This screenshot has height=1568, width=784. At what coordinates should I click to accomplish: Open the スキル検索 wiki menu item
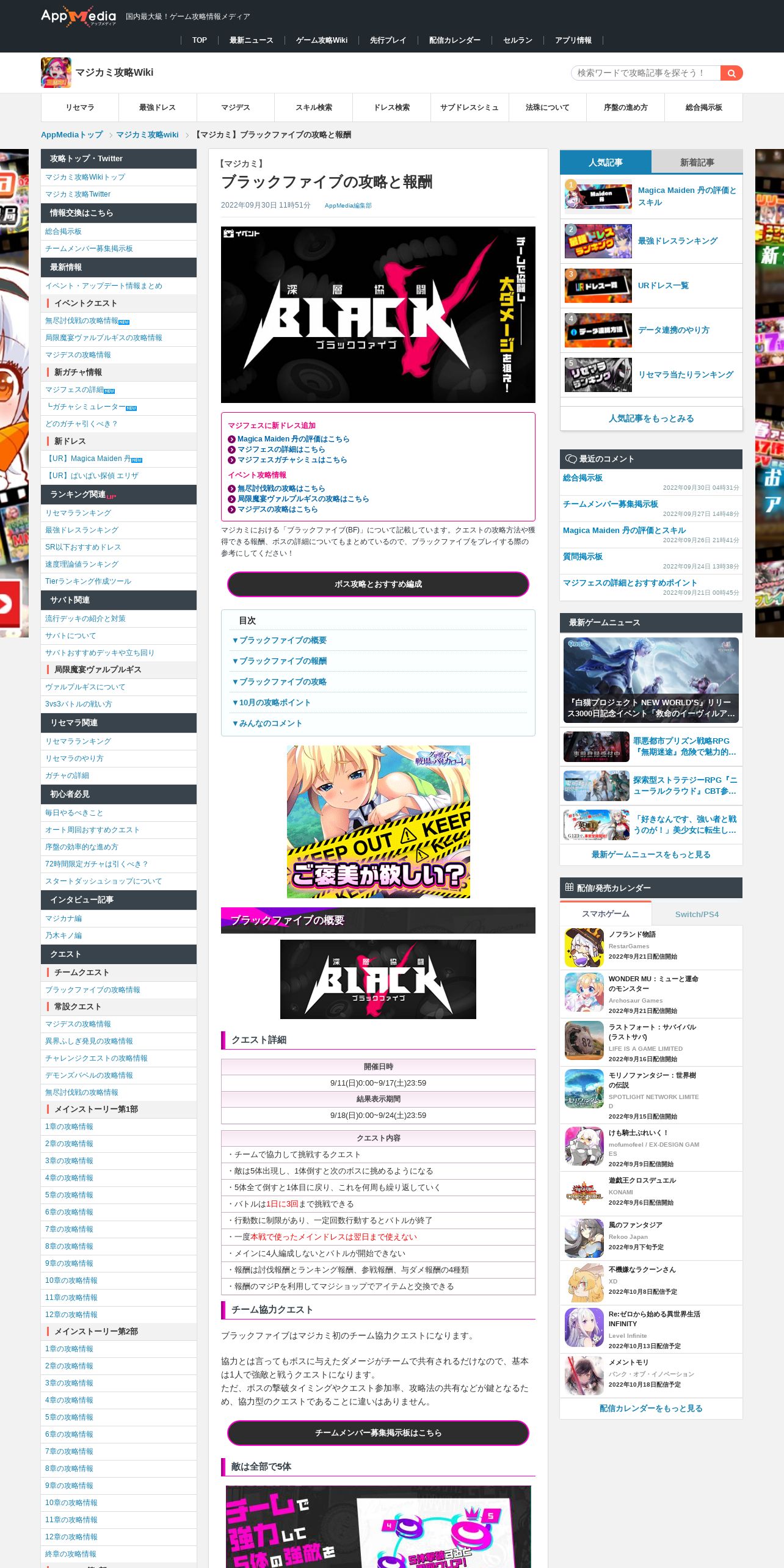[314, 107]
